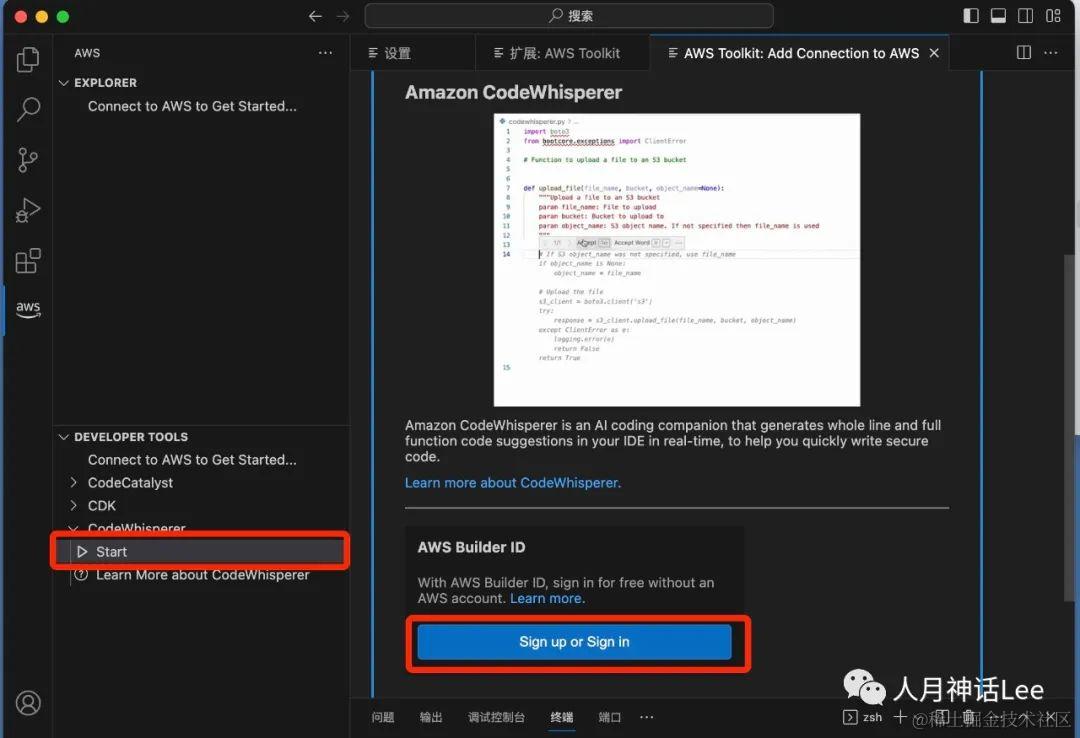Screen dimensions: 1080x738
Task: Open the Source Control view icon
Action: (x=28, y=160)
